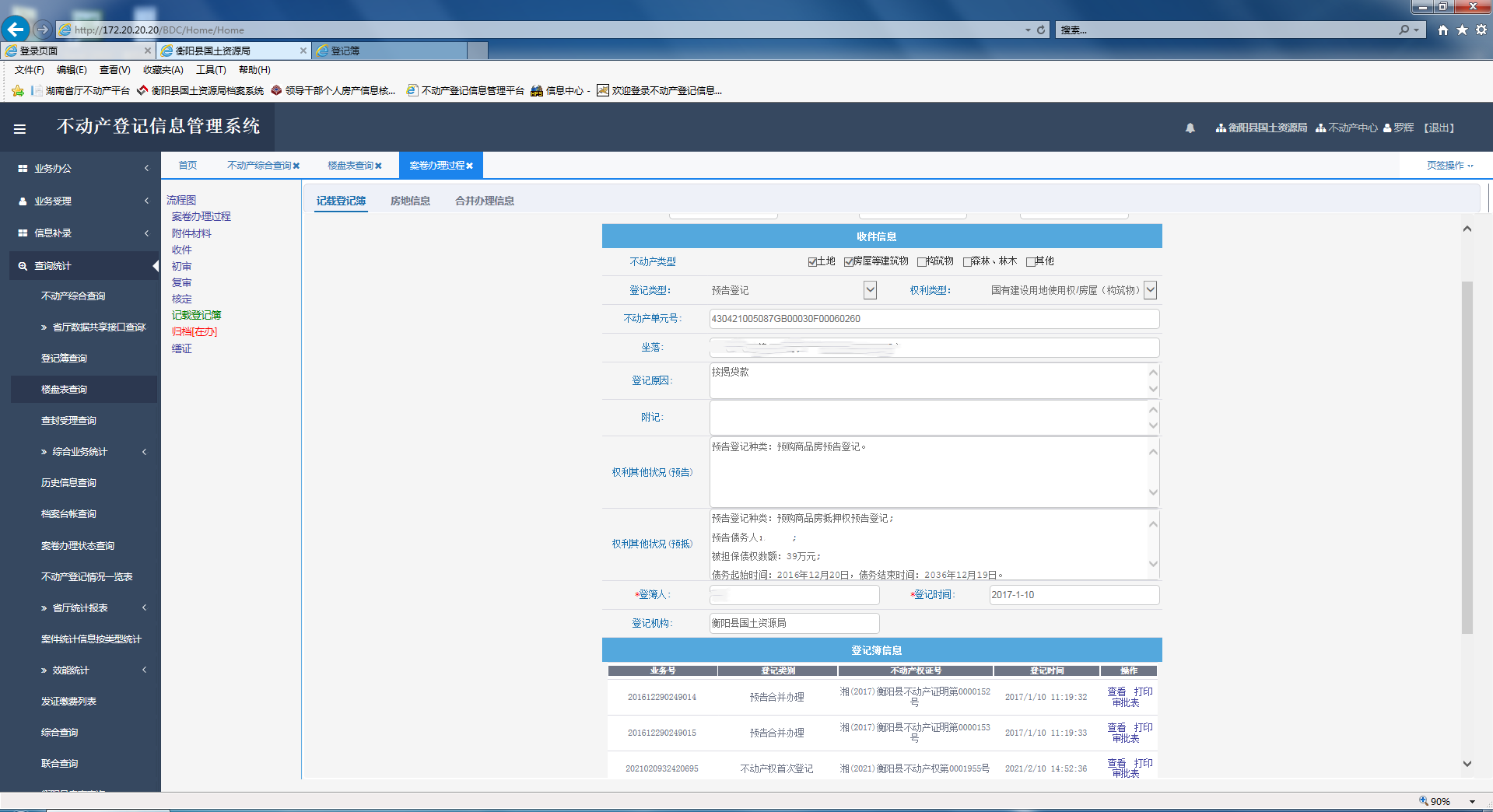
Task: Close the 案卷办理过程 tab with its x
Action: (x=469, y=166)
